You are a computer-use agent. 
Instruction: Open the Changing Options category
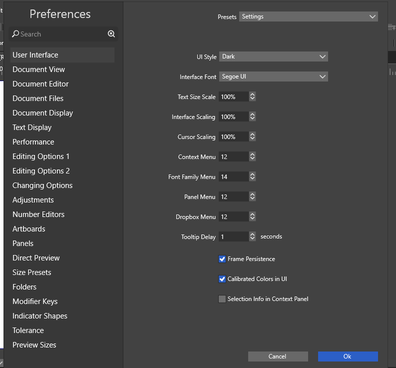tap(42, 185)
